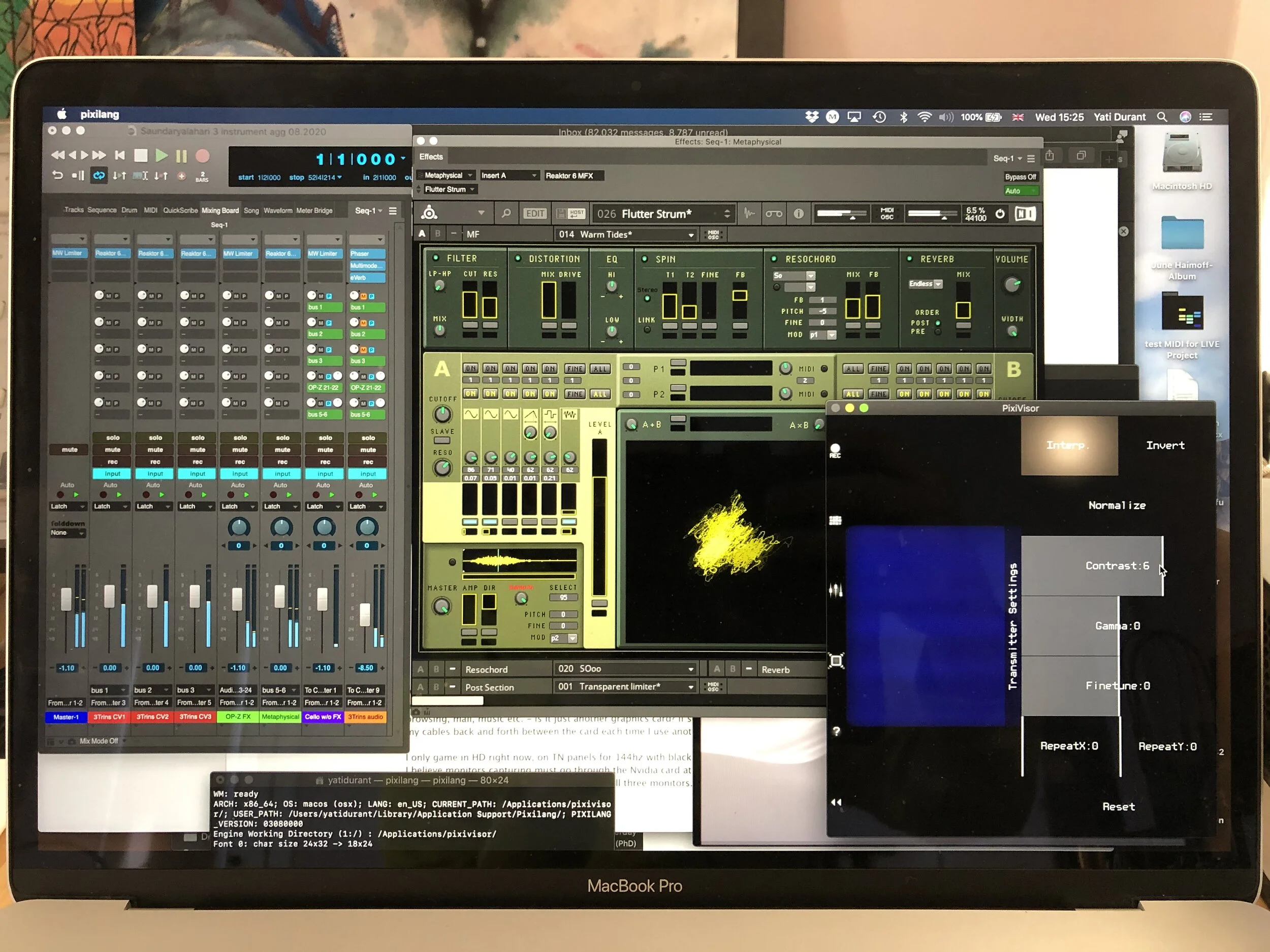Open Reaktor info panel icon
The height and width of the screenshot is (952, 1270).
pos(798,213)
